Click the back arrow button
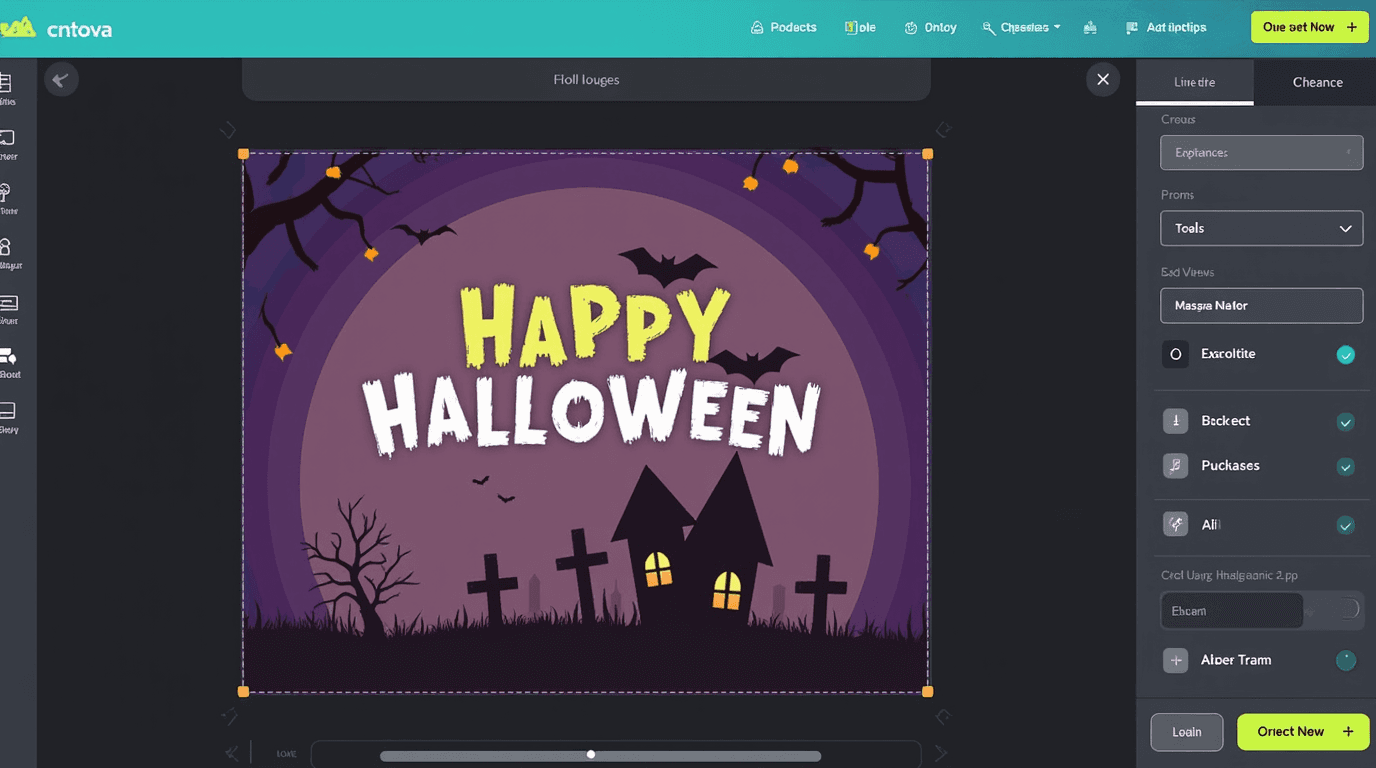This screenshot has height=768, width=1376. coord(61,80)
